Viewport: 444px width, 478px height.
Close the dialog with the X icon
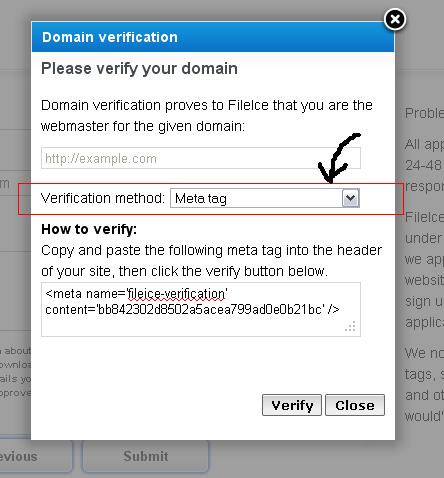pos(395,19)
